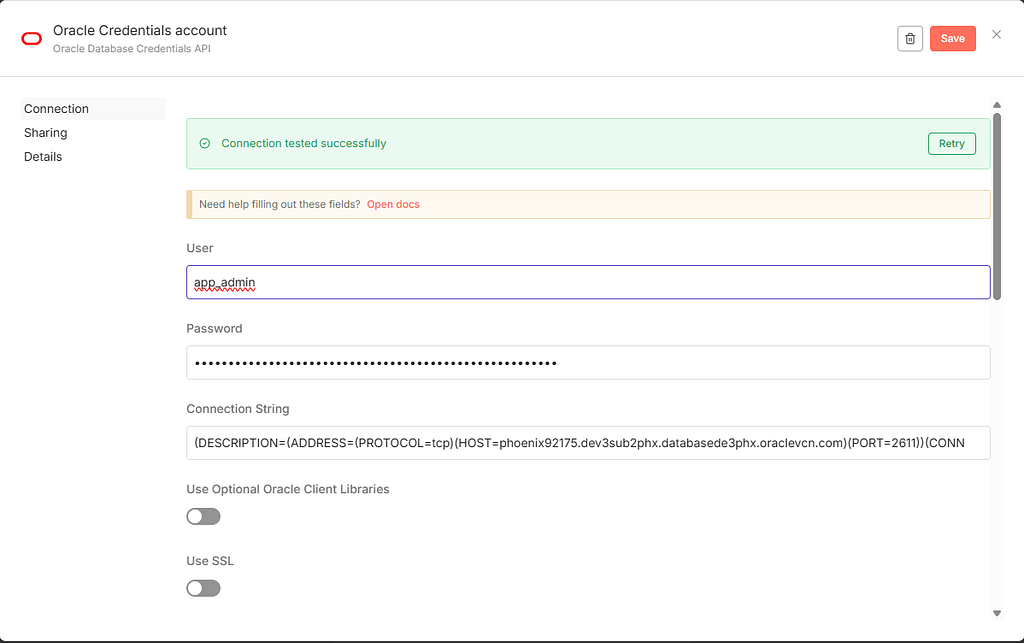1024x643 pixels.
Task: Click the 'Oracle Credentials account' title
Action: 140,31
